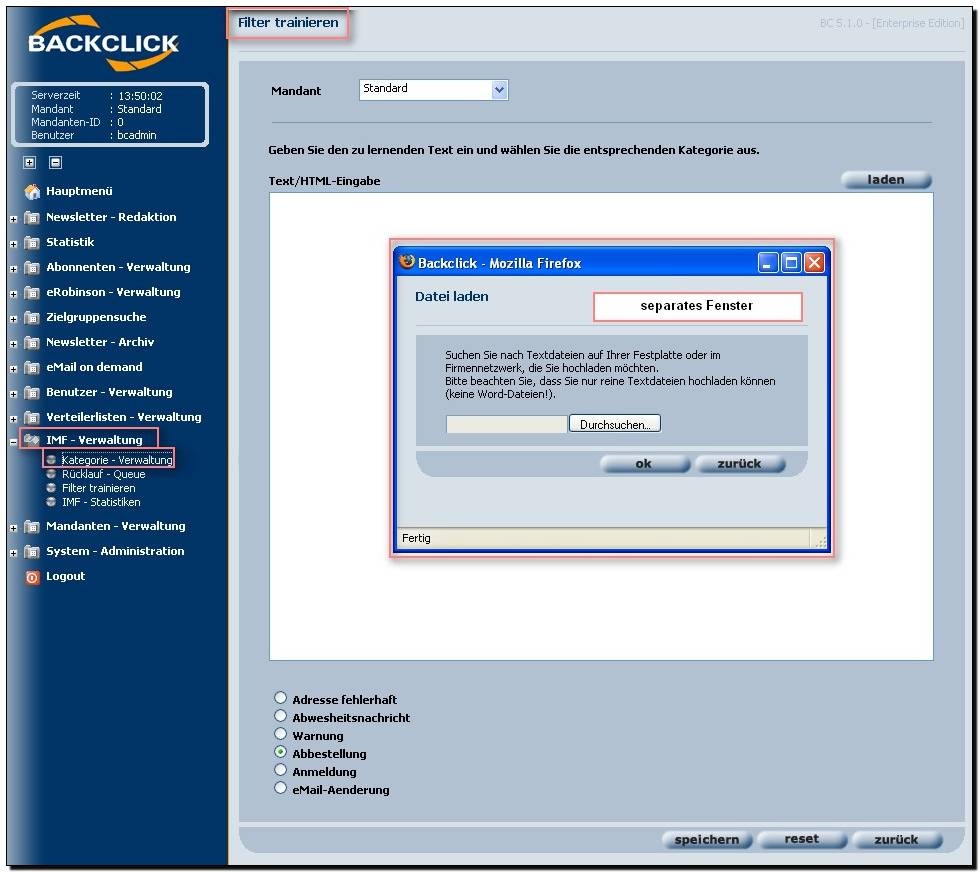Image resolution: width=980 pixels, height=873 pixels.
Task: Select the Adresse fehlerhaft radio button
Action: pyautogui.click(x=281, y=699)
